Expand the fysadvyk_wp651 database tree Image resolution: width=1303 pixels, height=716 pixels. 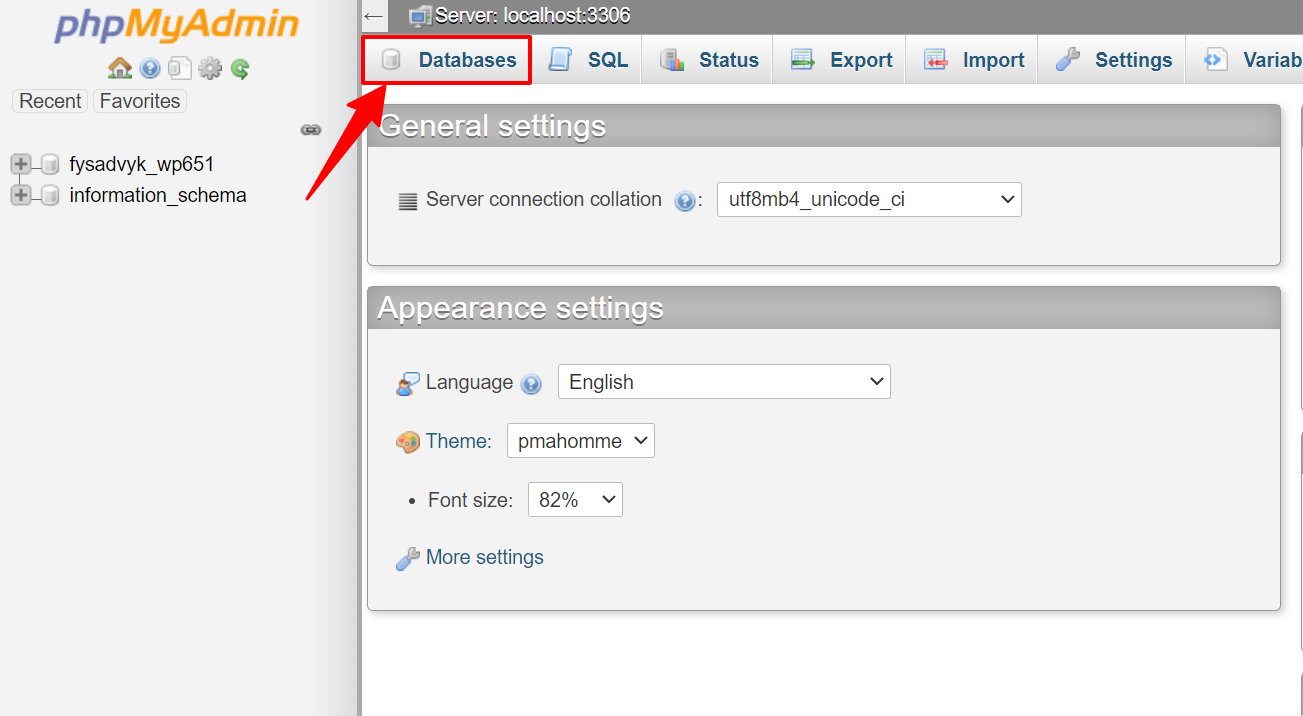pyautogui.click(x=20, y=164)
